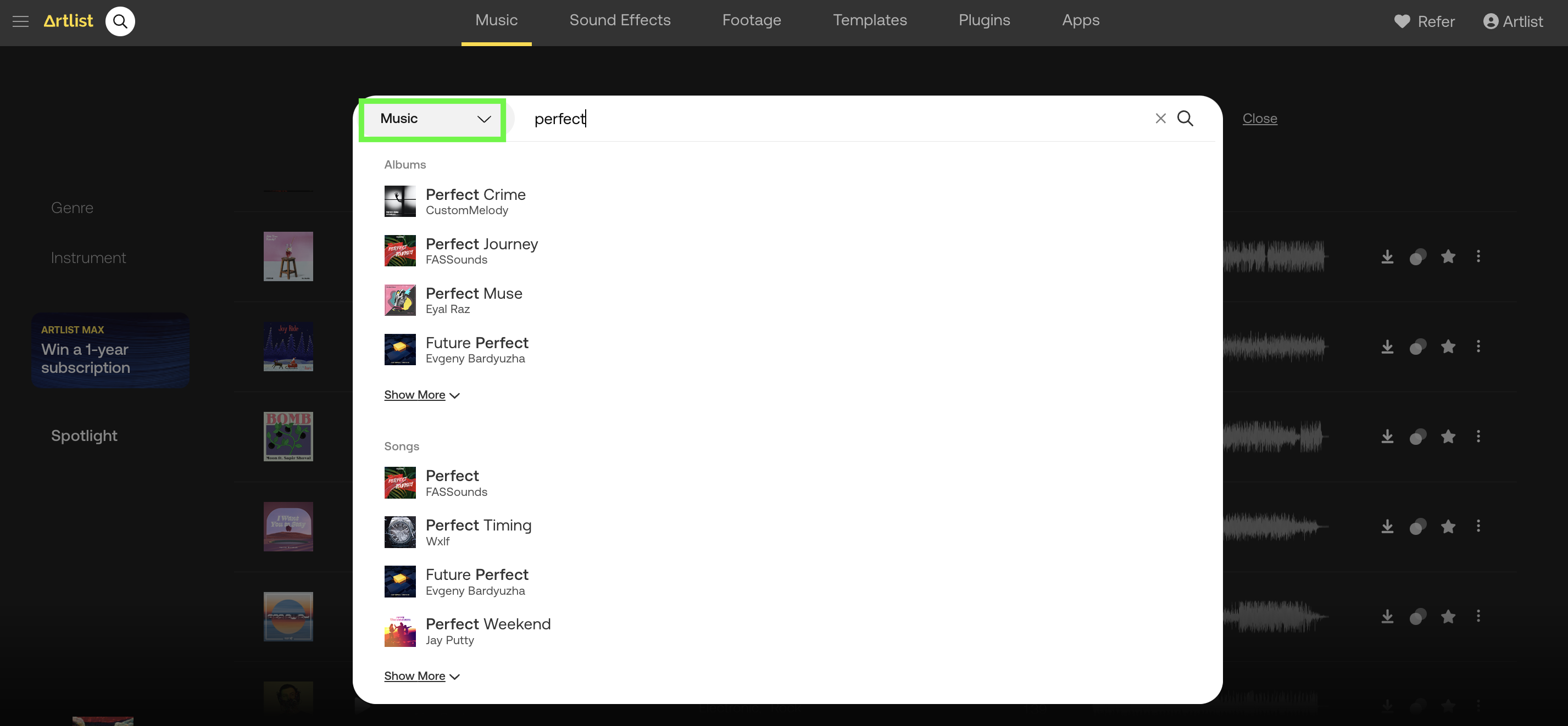The width and height of the screenshot is (1568, 726).
Task: Open the Spotlight section in sidebar
Action: [84, 435]
